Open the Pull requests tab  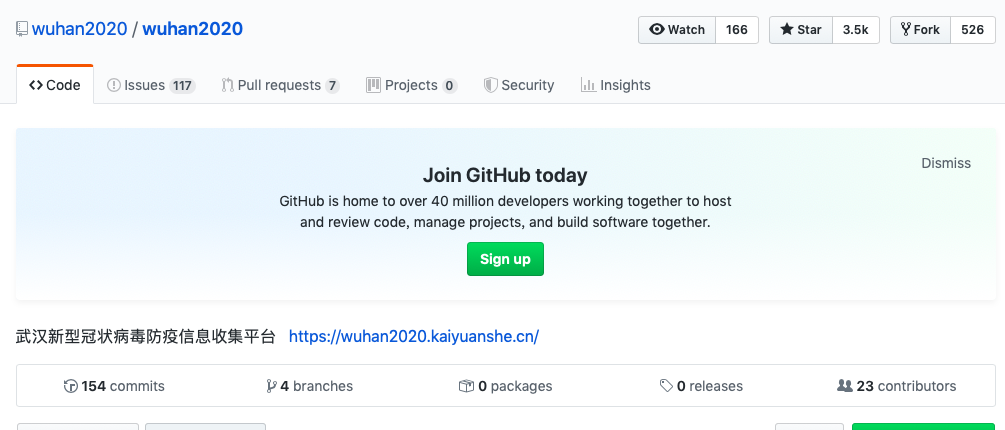click(x=280, y=85)
